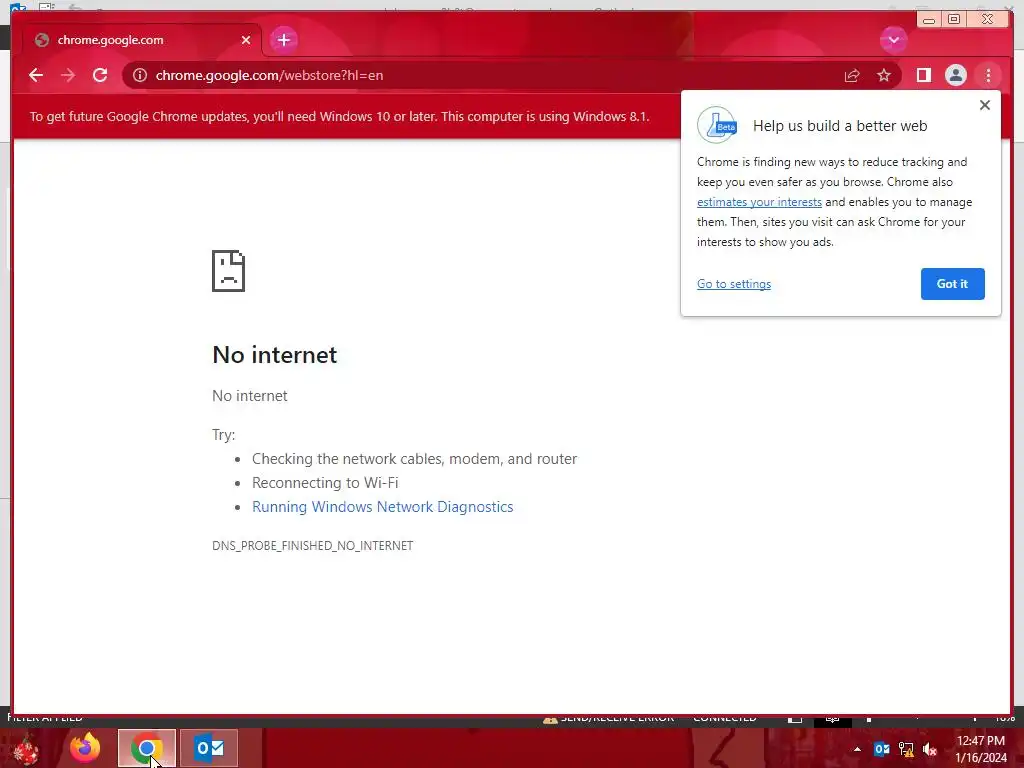Open the clock showing 12:47 PM
The image size is (1024, 768).
coord(981,749)
